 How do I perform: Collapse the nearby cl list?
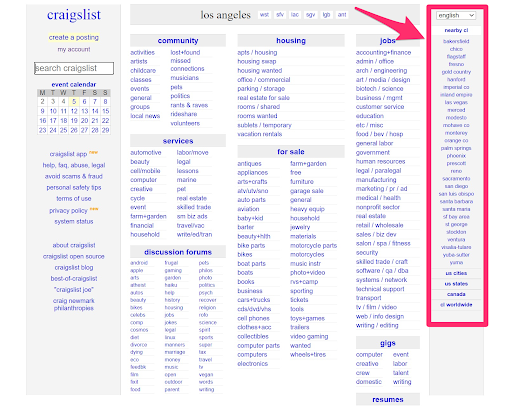[456, 30]
